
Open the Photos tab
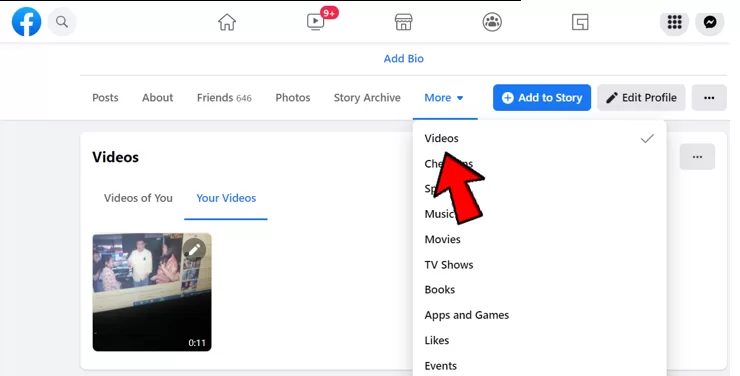(x=293, y=98)
